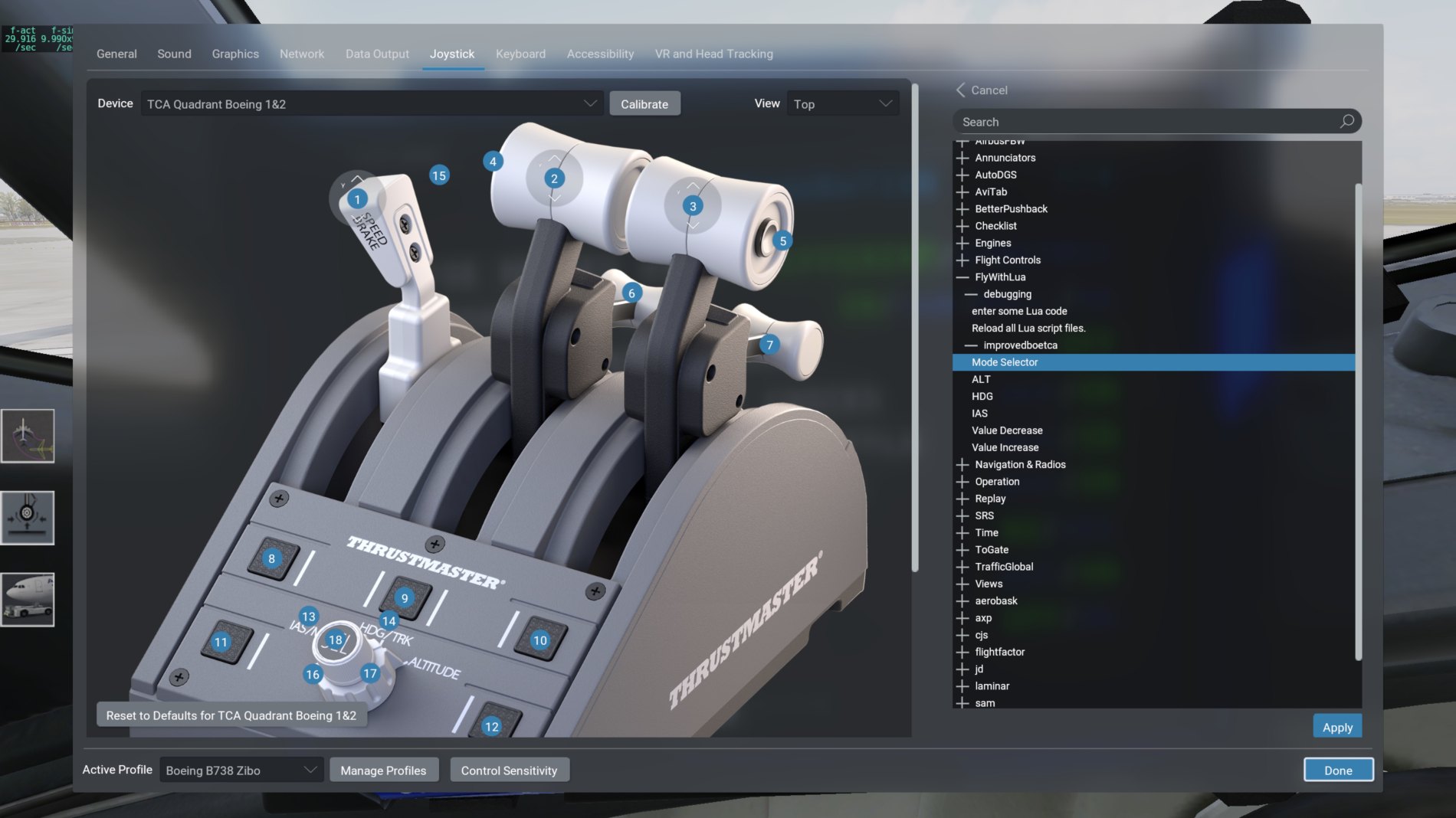This screenshot has width=1456, height=818.
Task: Click the back chevron beside Cancel
Action: pos(960,90)
